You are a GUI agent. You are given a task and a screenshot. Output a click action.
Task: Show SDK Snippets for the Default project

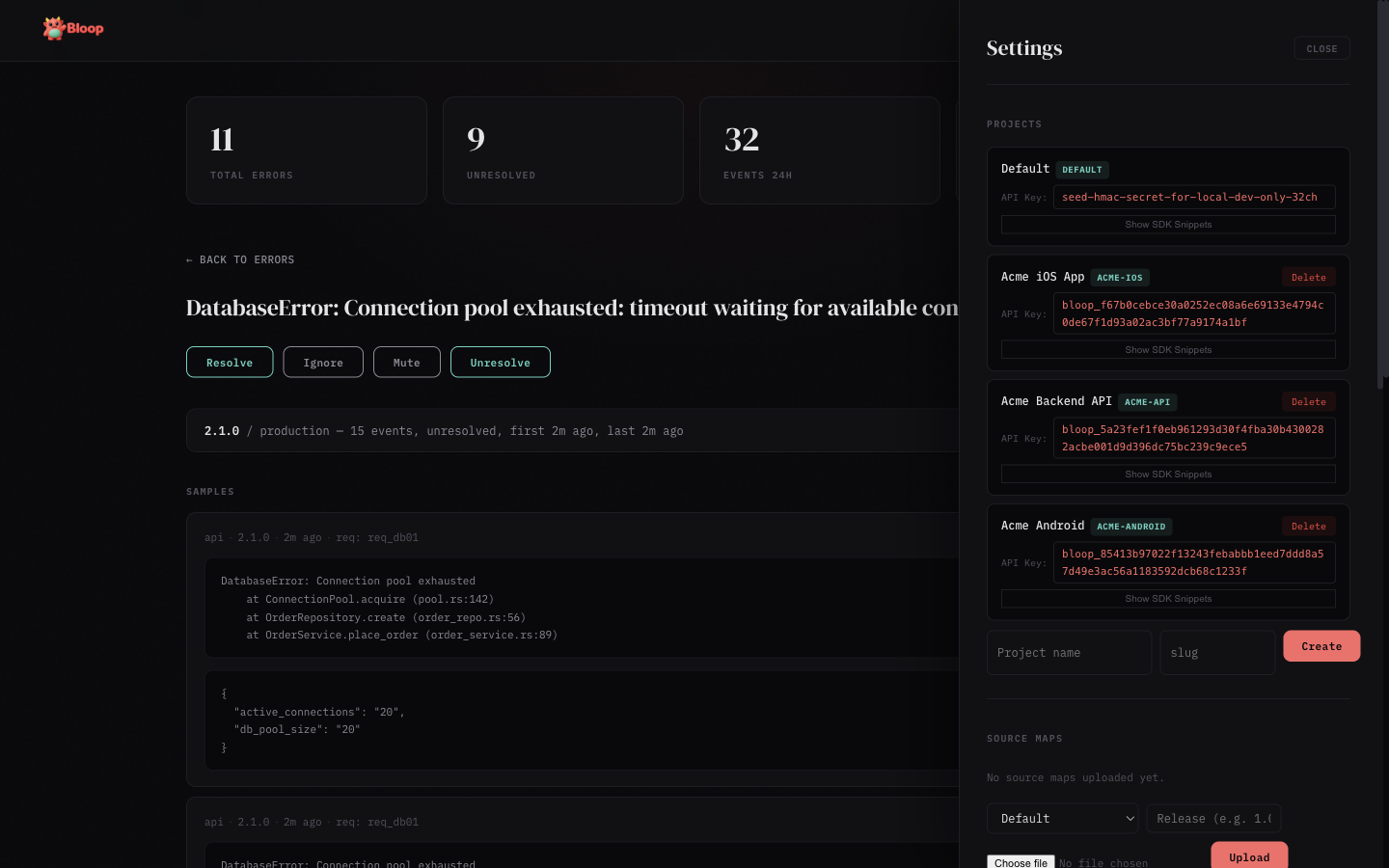(x=1168, y=224)
